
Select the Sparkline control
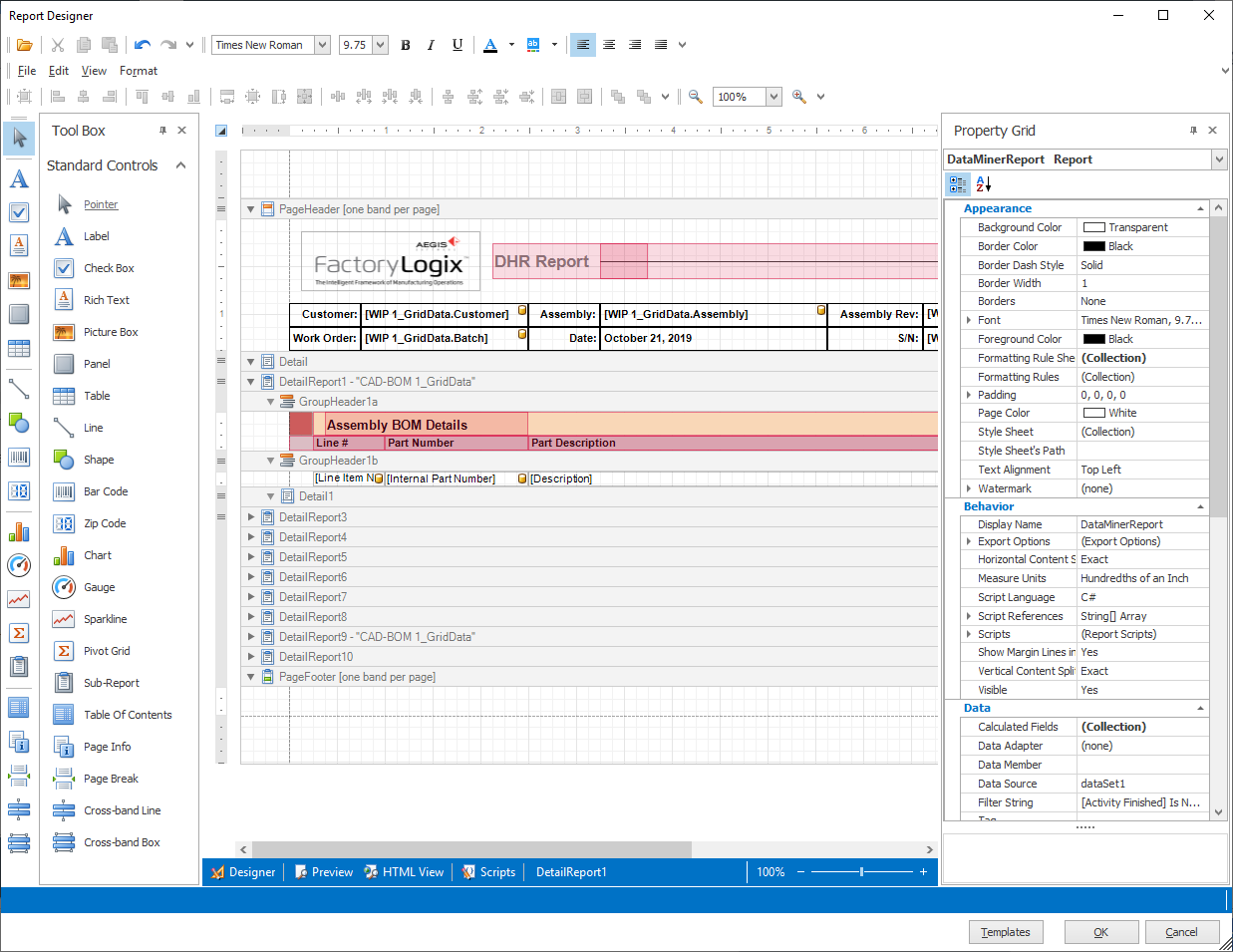105,619
